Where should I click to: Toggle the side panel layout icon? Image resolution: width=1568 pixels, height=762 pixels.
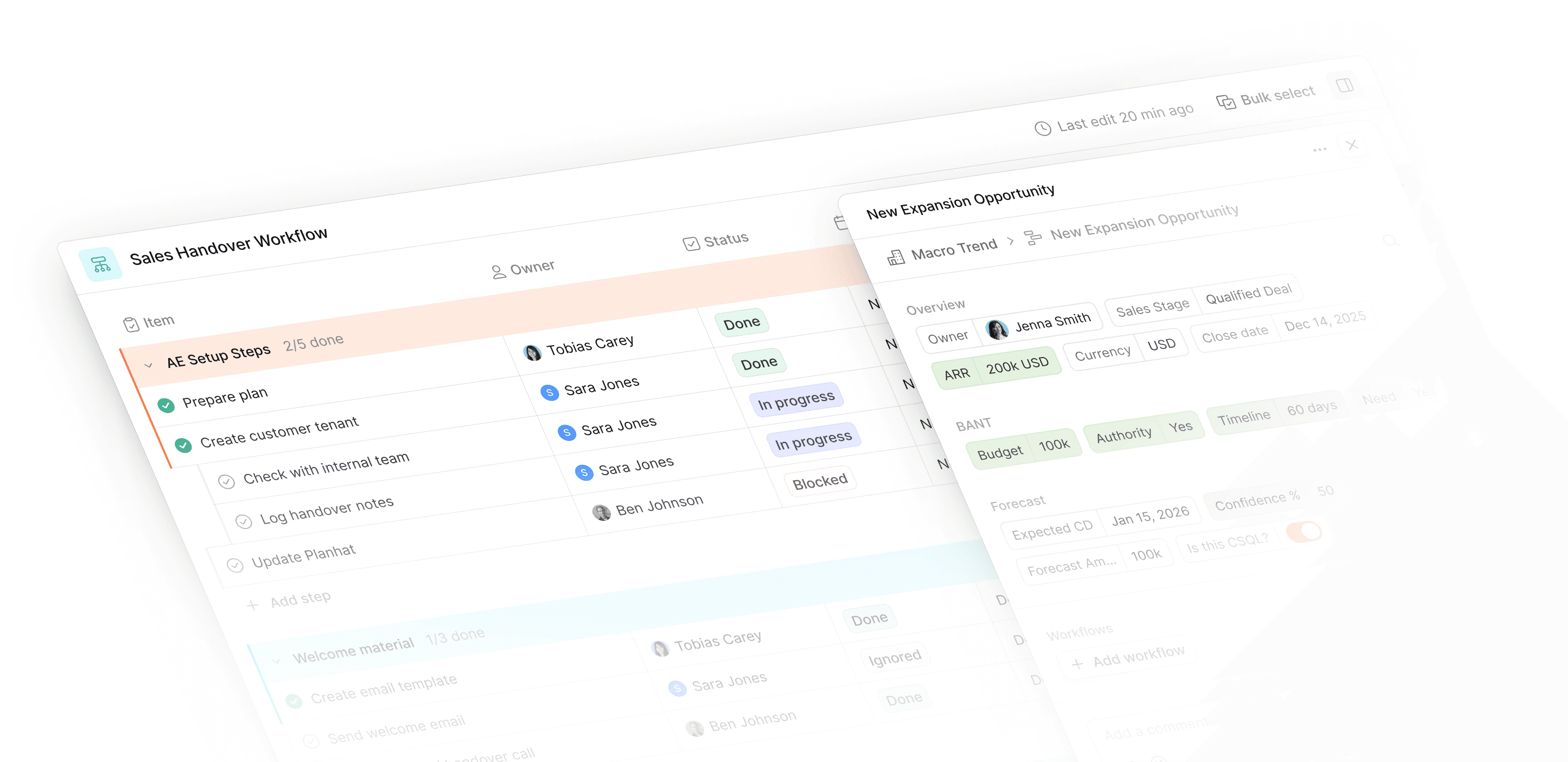1345,85
